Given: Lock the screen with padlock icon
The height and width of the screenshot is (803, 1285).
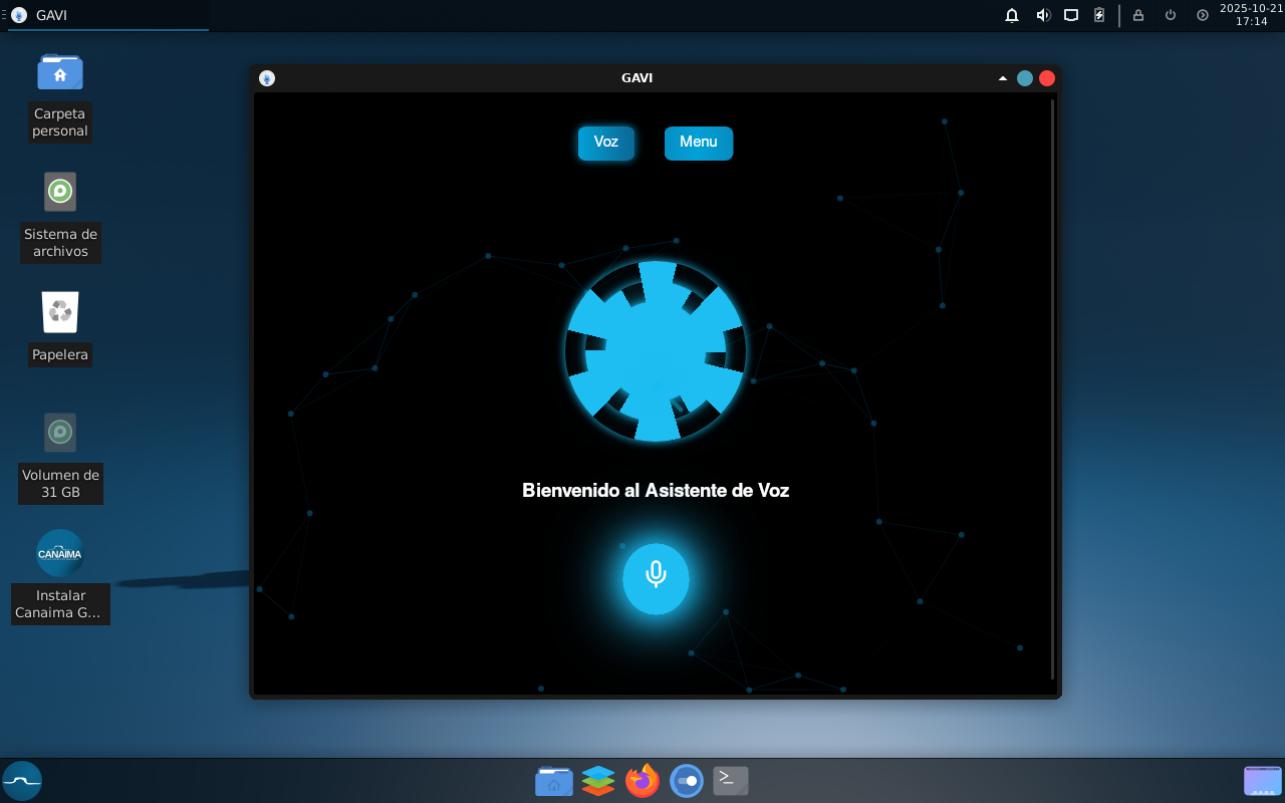Looking at the screenshot, I should [1138, 15].
